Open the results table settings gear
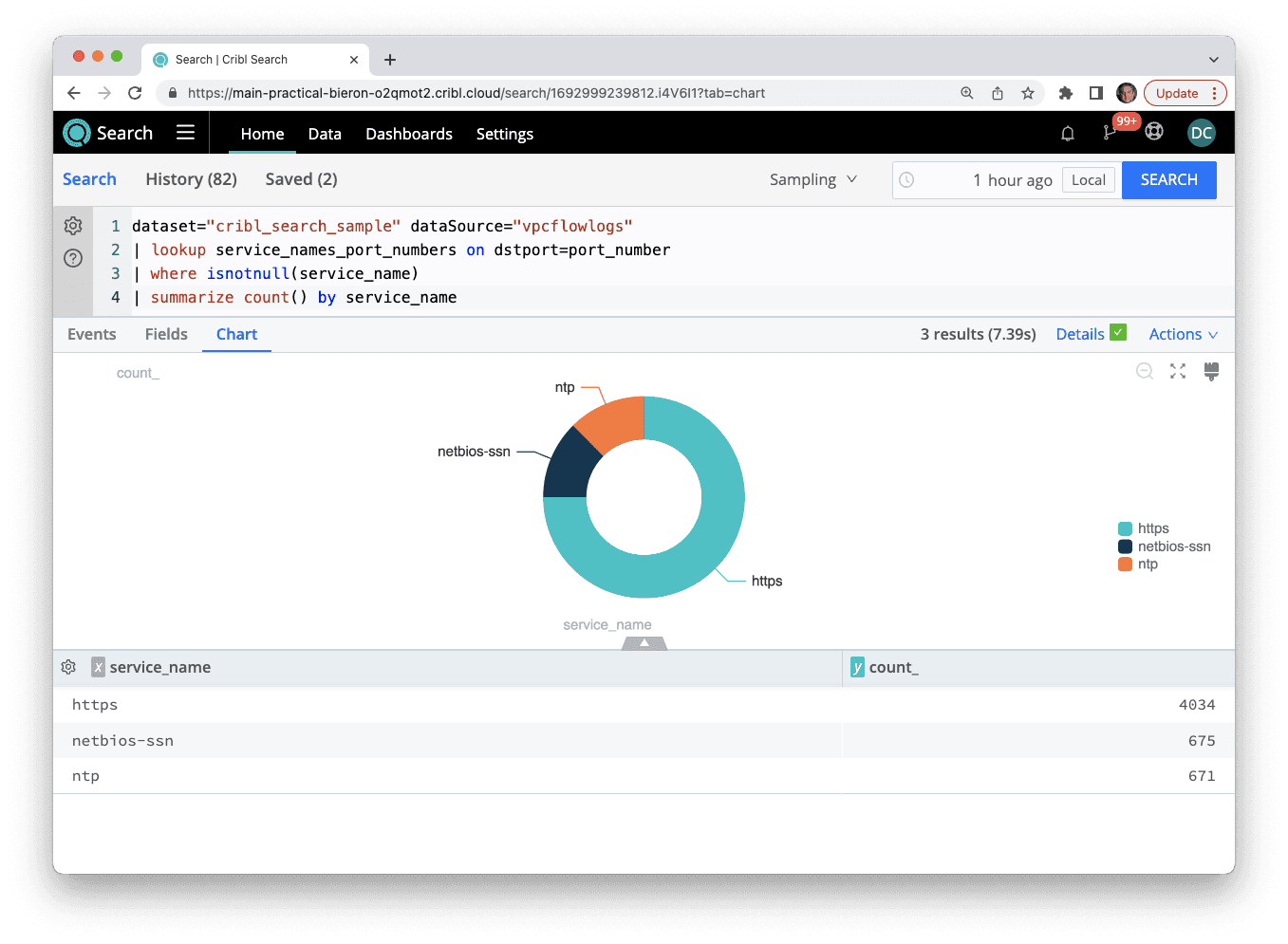Screen dimensions: 1288x944 68,667
